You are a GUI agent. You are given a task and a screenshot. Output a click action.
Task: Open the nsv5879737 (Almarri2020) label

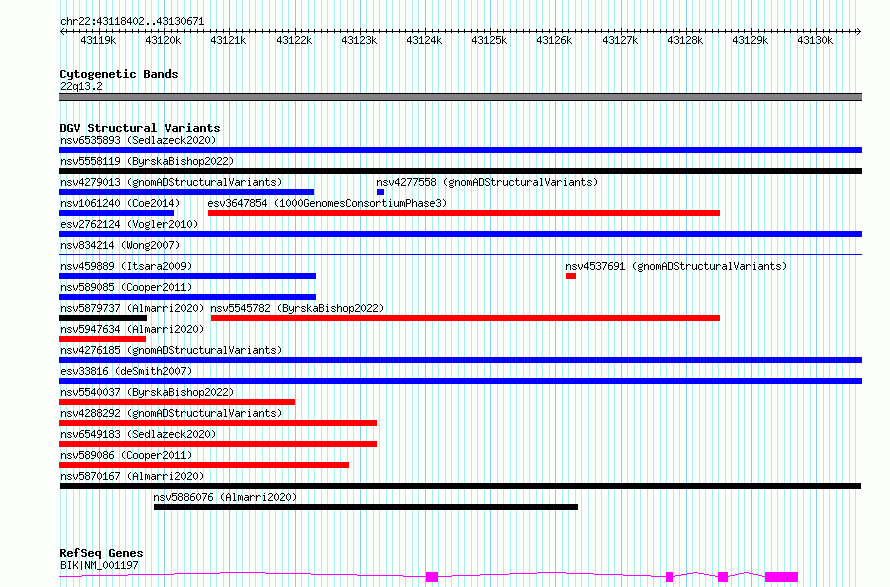[132, 308]
